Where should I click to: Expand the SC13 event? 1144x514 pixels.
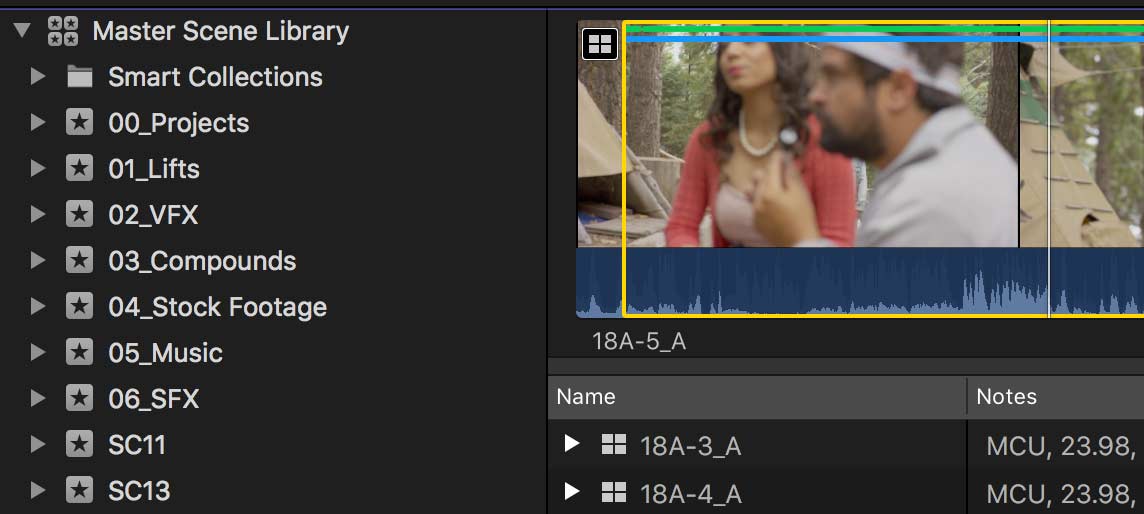pos(38,490)
